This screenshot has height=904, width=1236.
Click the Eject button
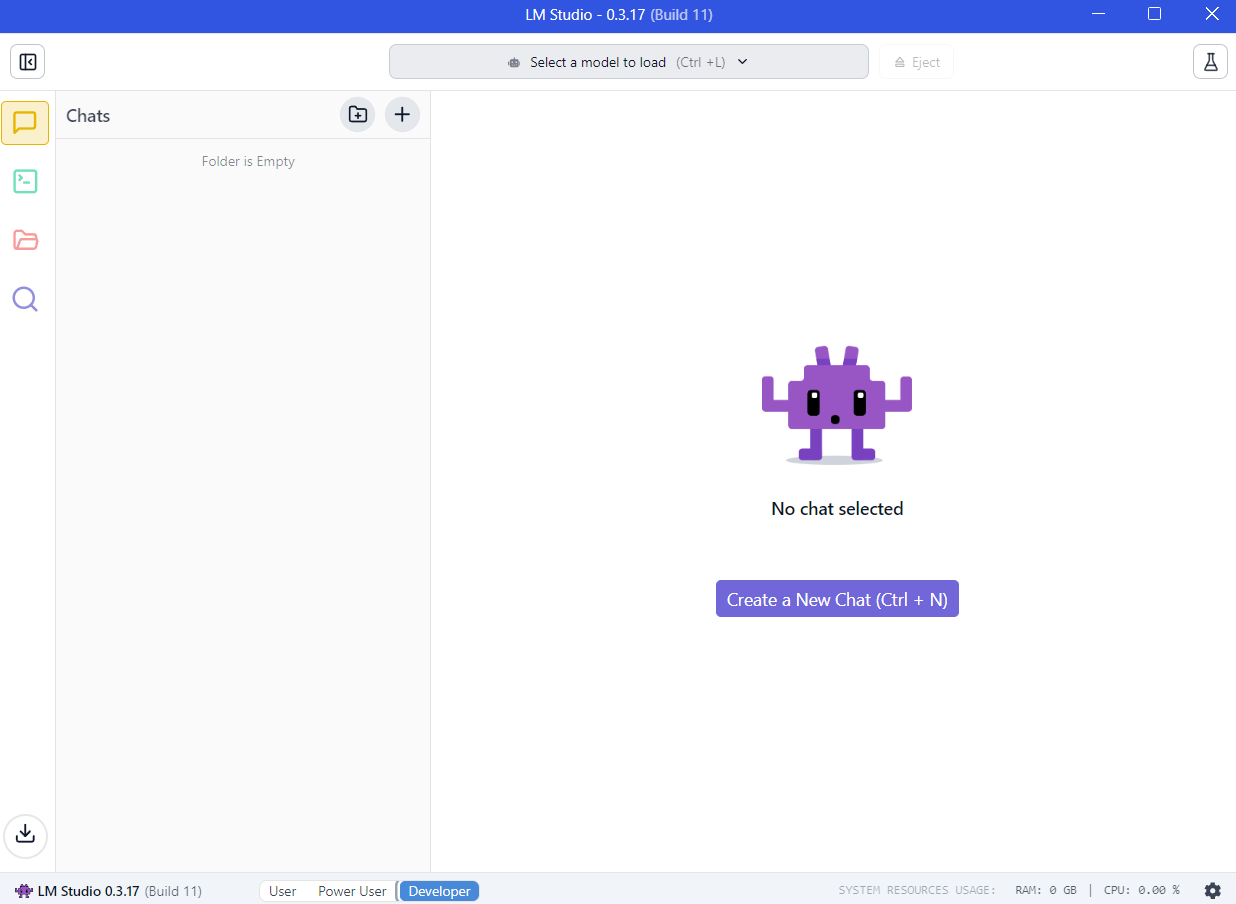(x=917, y=62)
